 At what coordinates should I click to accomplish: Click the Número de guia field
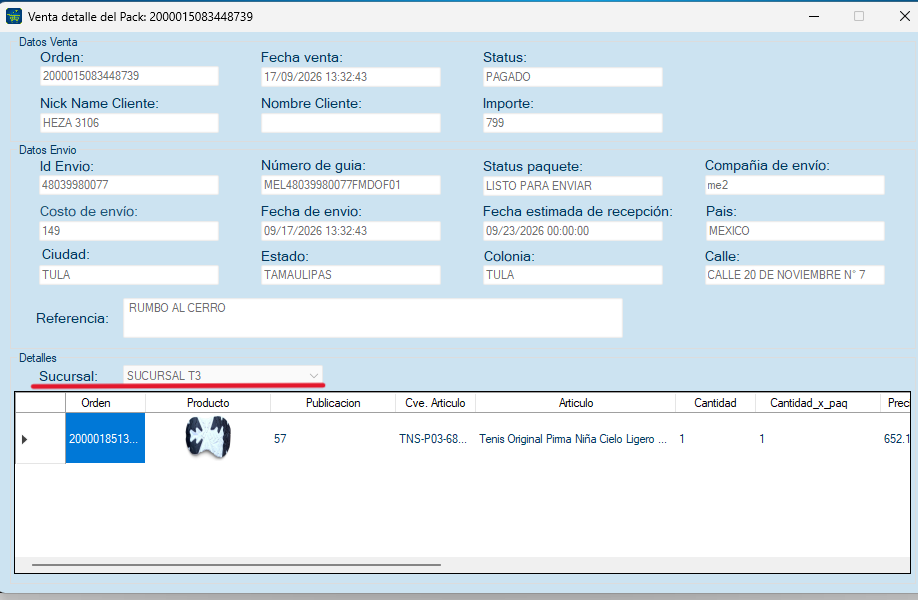[350, 185]
